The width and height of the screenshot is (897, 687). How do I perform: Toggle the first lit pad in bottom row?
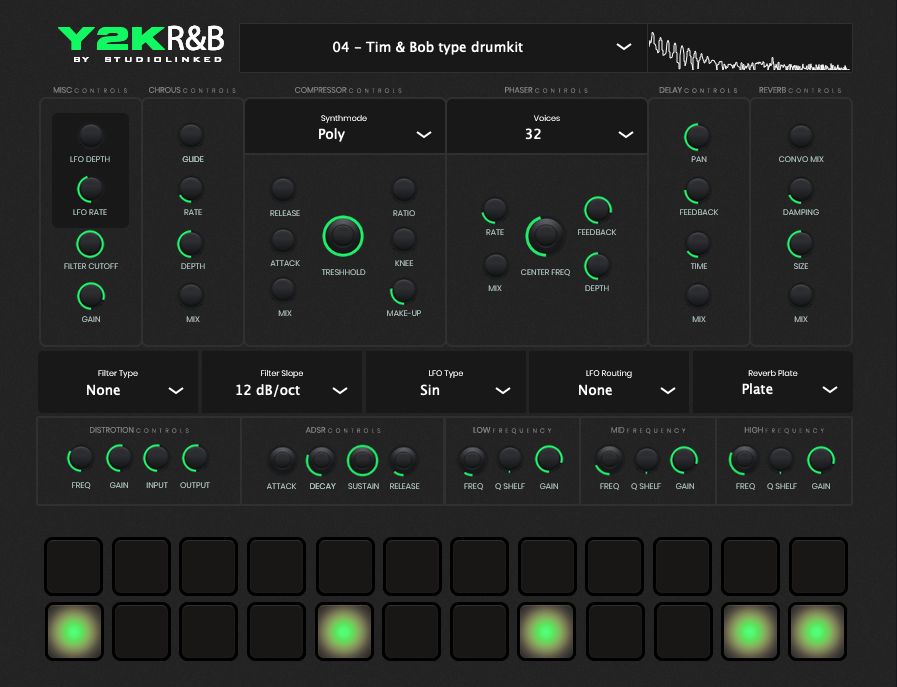(73, 632)
